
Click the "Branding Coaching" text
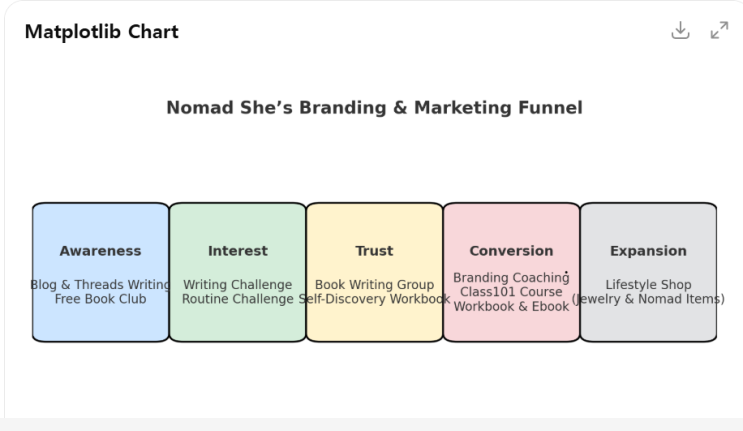[511, 278]
